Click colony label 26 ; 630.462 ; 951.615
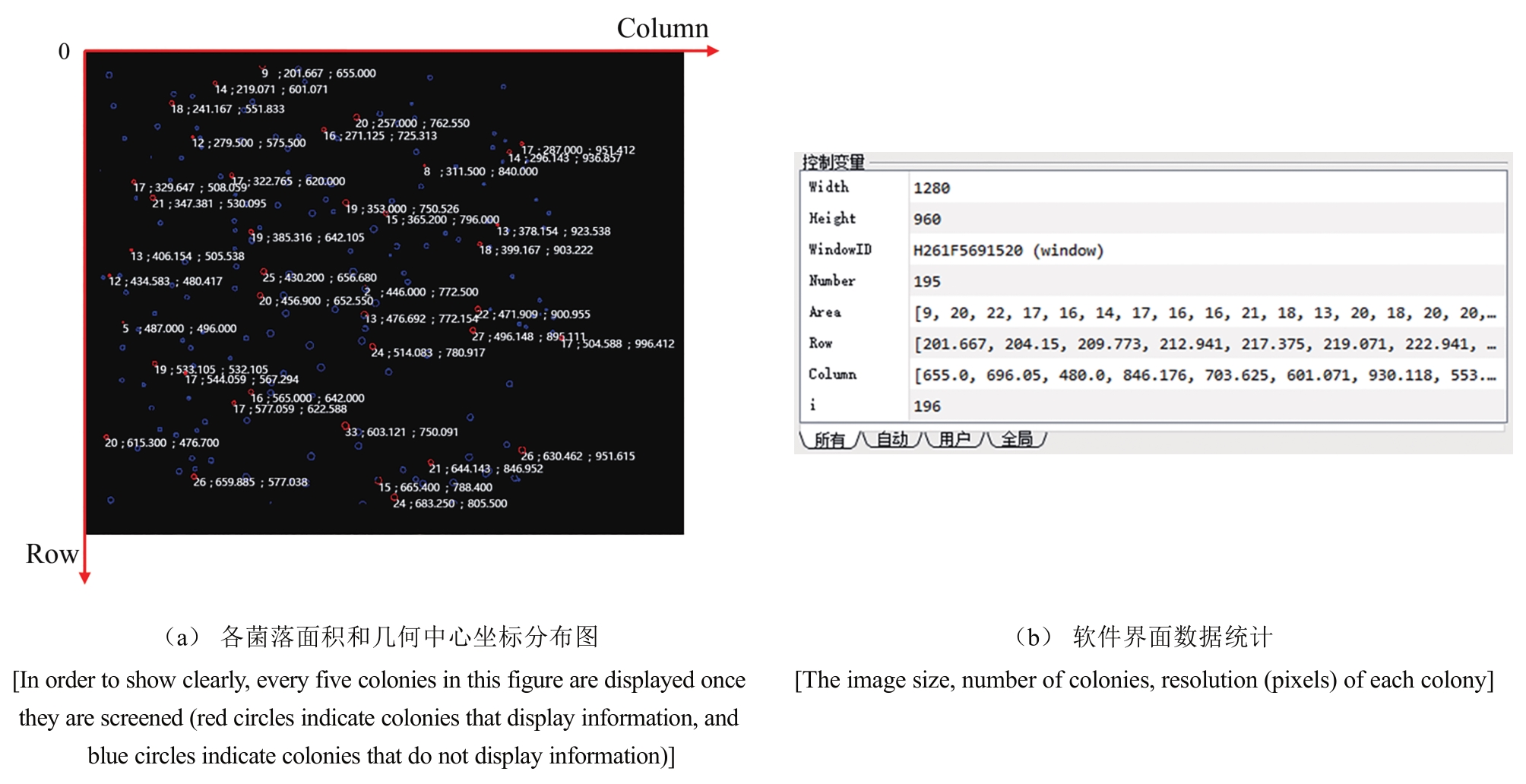This screenshot has height=784, width=1526. tap(578, 457)
